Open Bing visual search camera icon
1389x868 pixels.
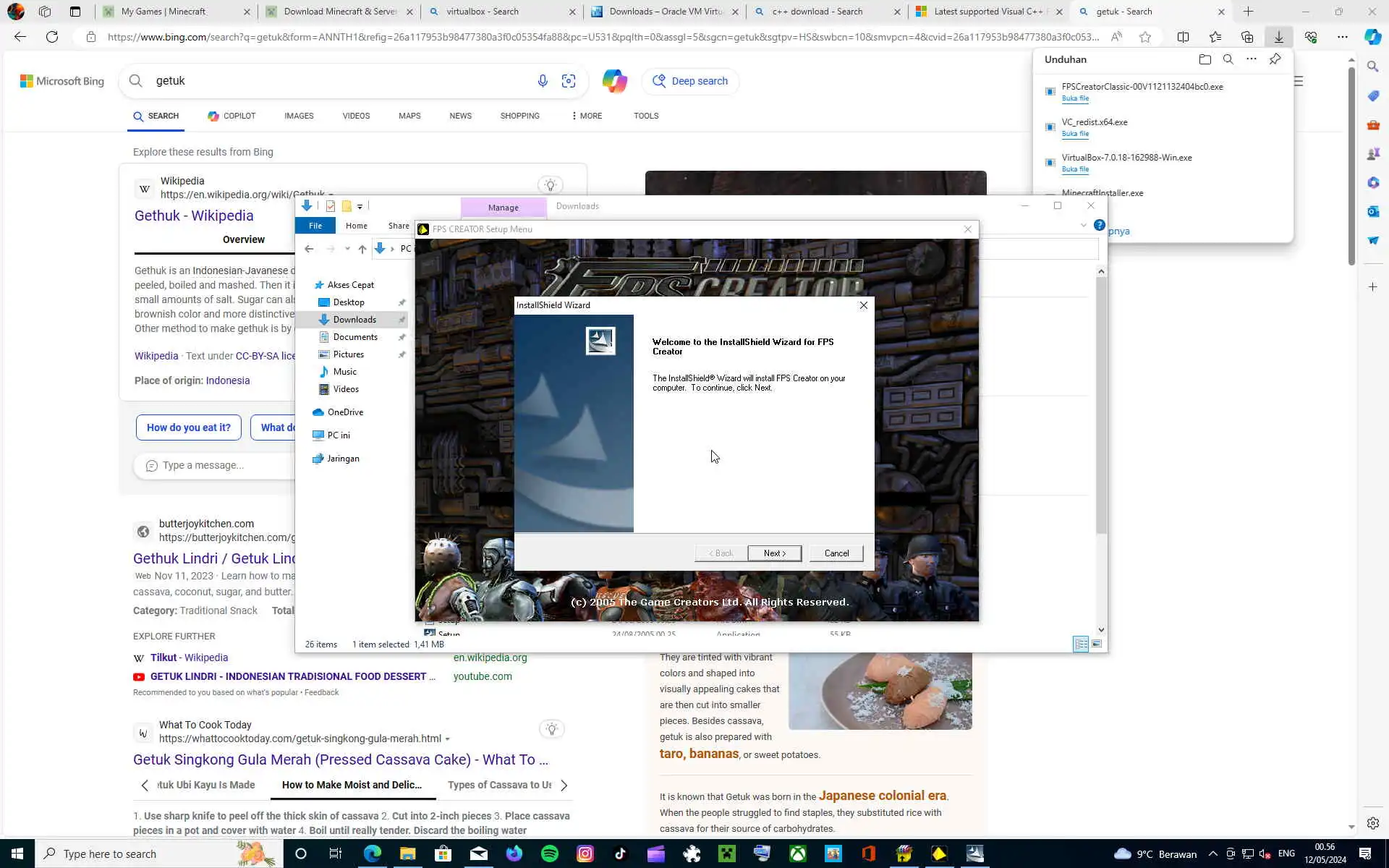(x=569, y=81)
